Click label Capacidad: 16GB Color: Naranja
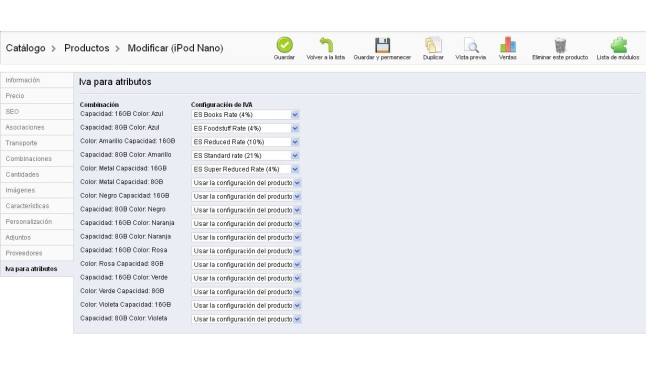The width and height of the screenshot is (646, 366). point(127,223)
